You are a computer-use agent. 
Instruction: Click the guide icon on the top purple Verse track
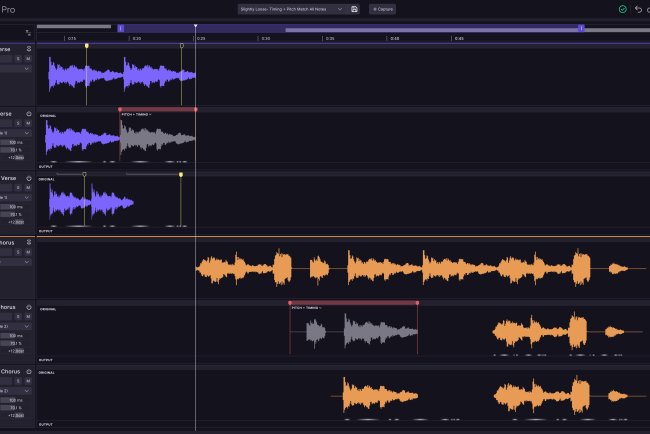point(29,49)
